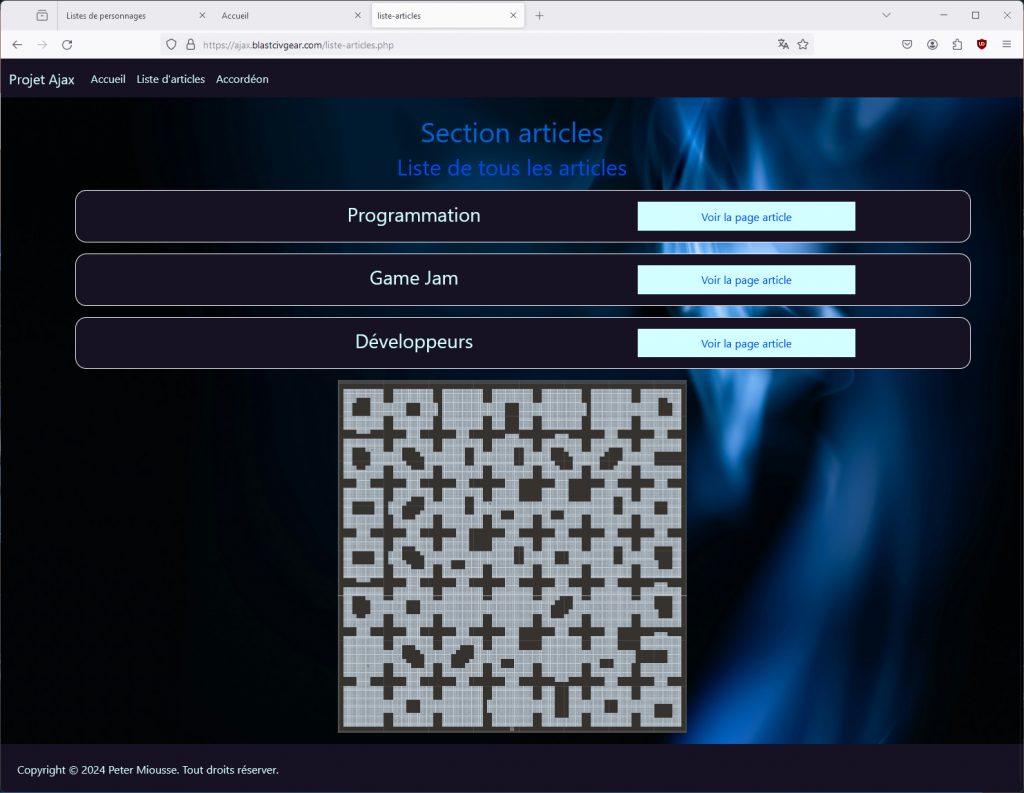Click the URL address bar field
The height and width of the screenshot is (793, 1024).
tap(480, 44)
